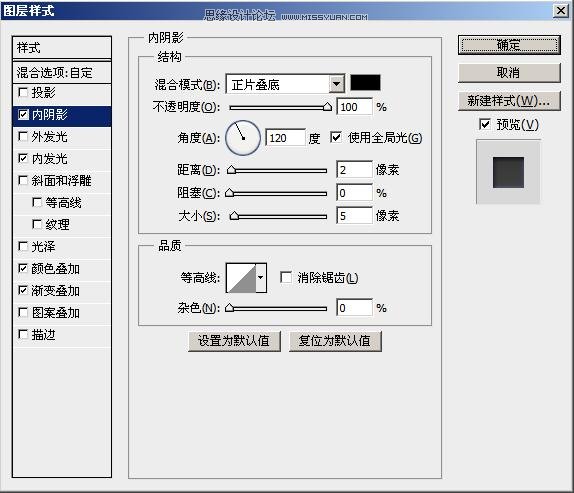Click the 设置为默认值 button
This screenshot has height=493, width=574.
(x=234, y=341)
